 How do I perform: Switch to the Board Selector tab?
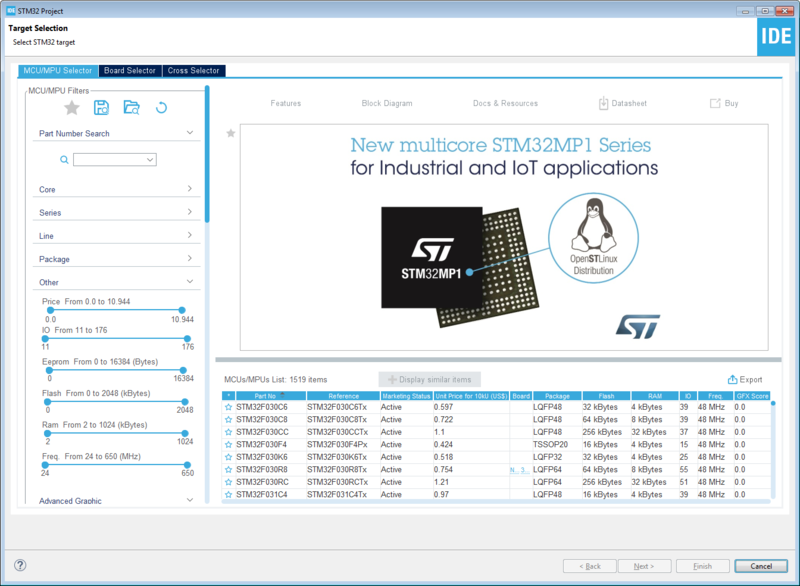point(129,71)
